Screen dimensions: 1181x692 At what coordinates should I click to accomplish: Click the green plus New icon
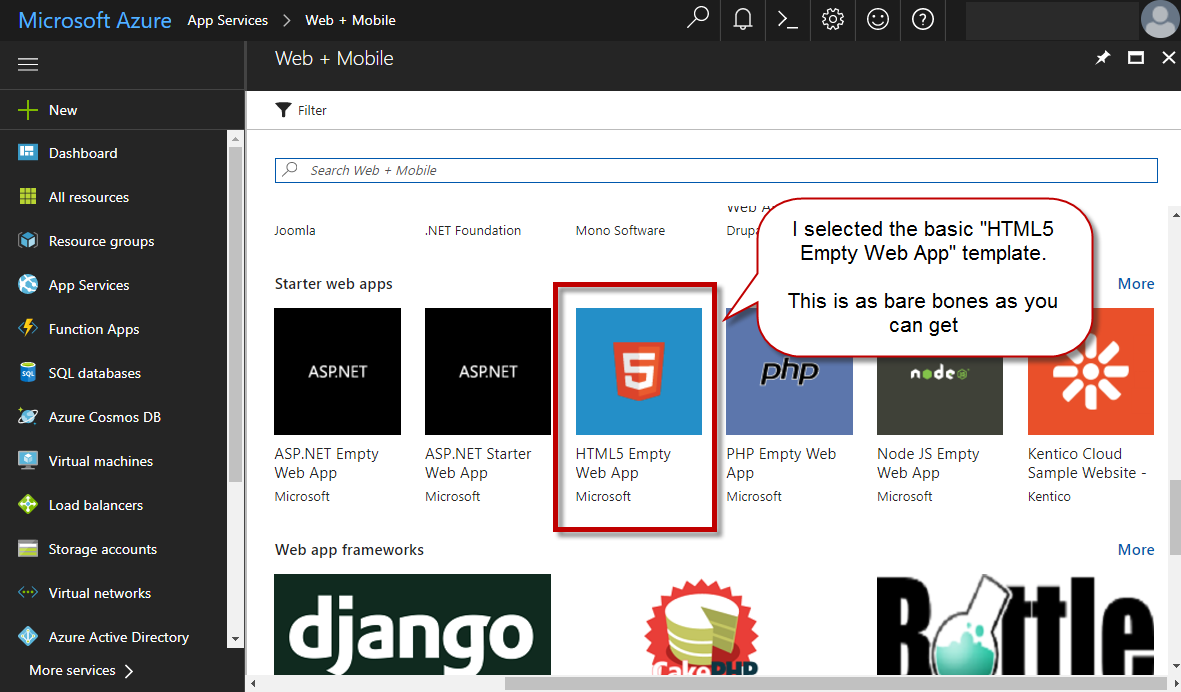(x=28, y=110)
